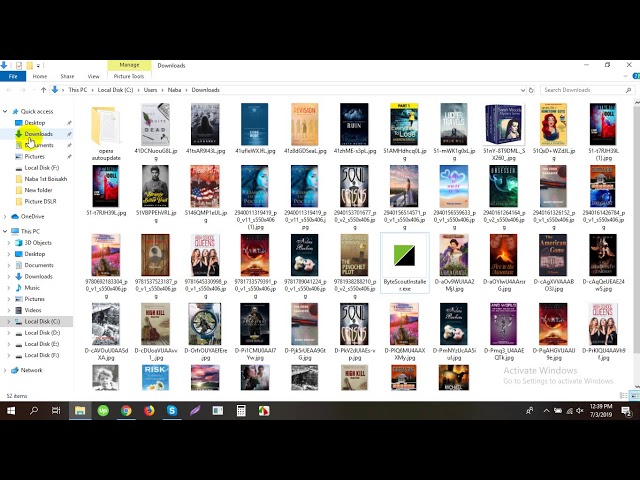This screenshot has width=640, height=480.
Task: Open address bar history dropdown
Action: click(523, 90)
